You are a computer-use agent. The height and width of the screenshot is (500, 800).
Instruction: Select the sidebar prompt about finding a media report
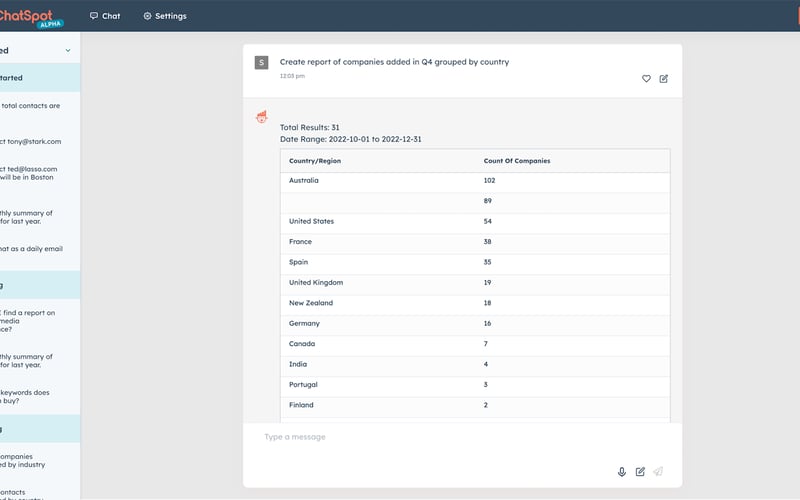click(x=28, y=321)
